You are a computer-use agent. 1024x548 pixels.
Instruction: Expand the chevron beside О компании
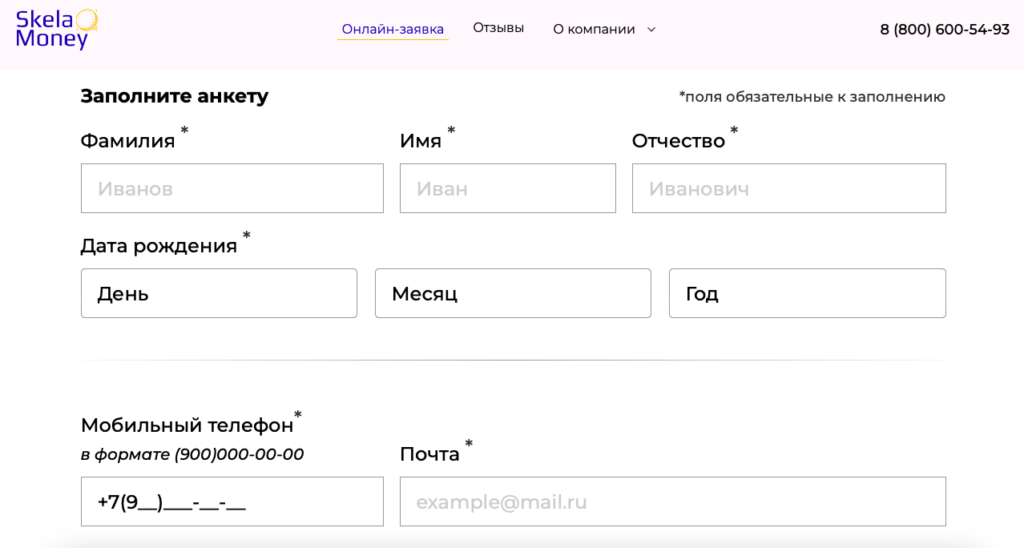click(652, 29)
